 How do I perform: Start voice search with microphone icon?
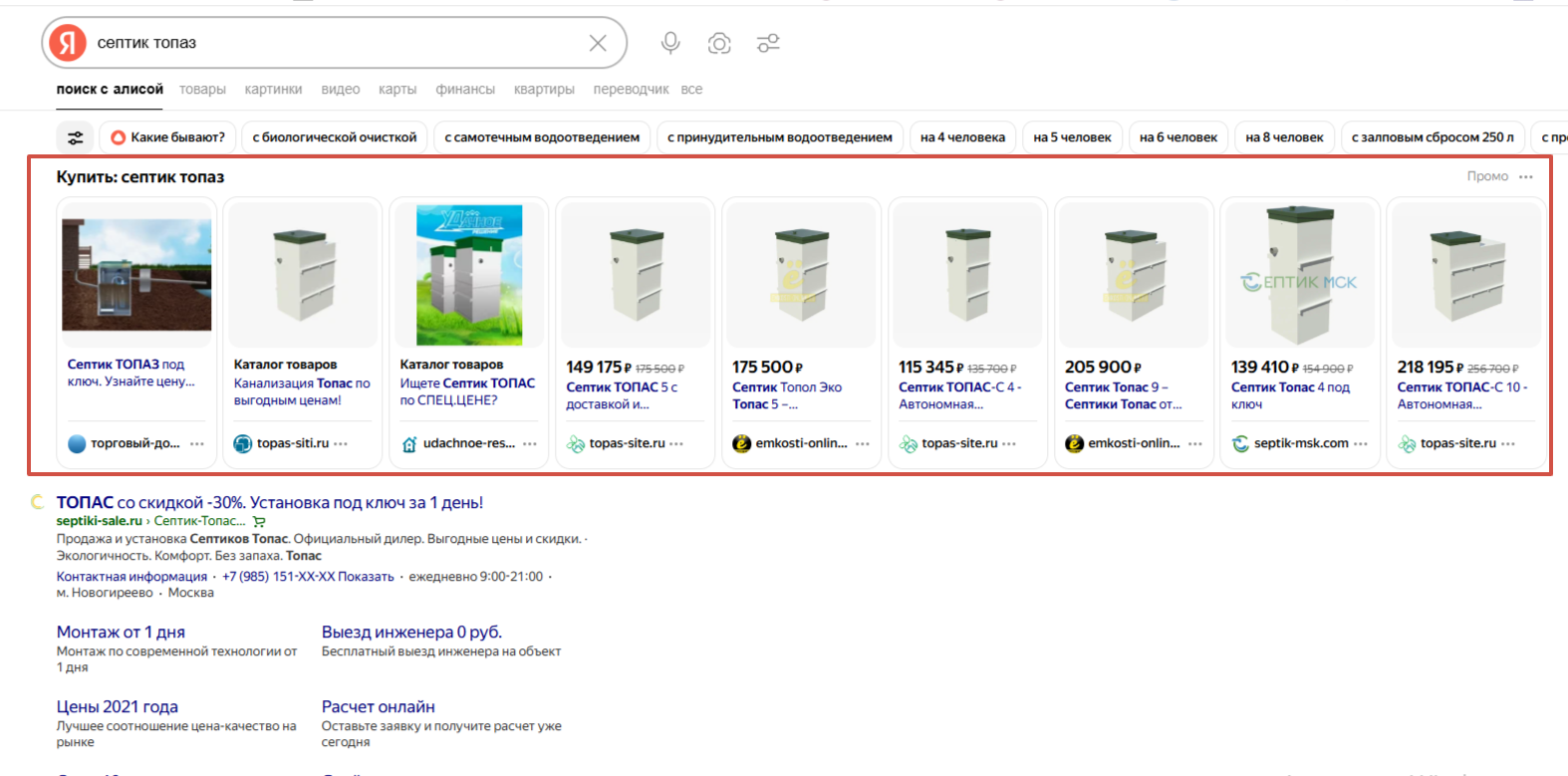tap(670, 43)
